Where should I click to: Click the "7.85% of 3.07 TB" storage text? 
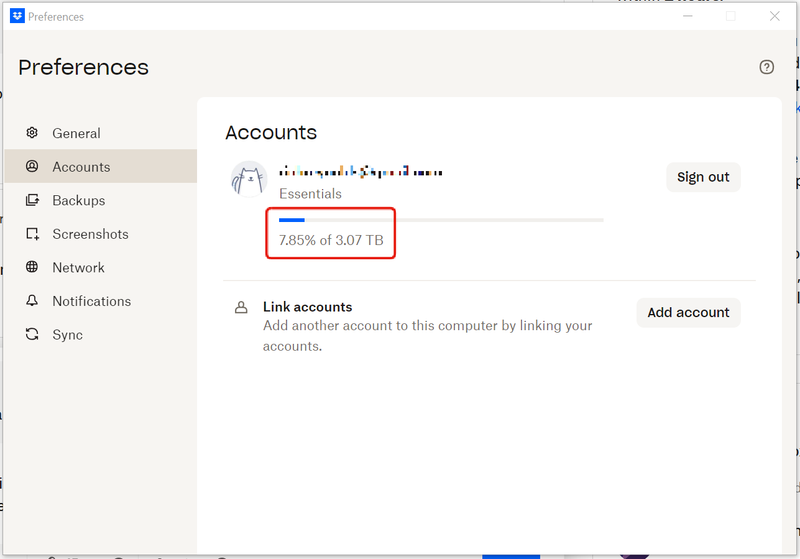tap(331, 240)
